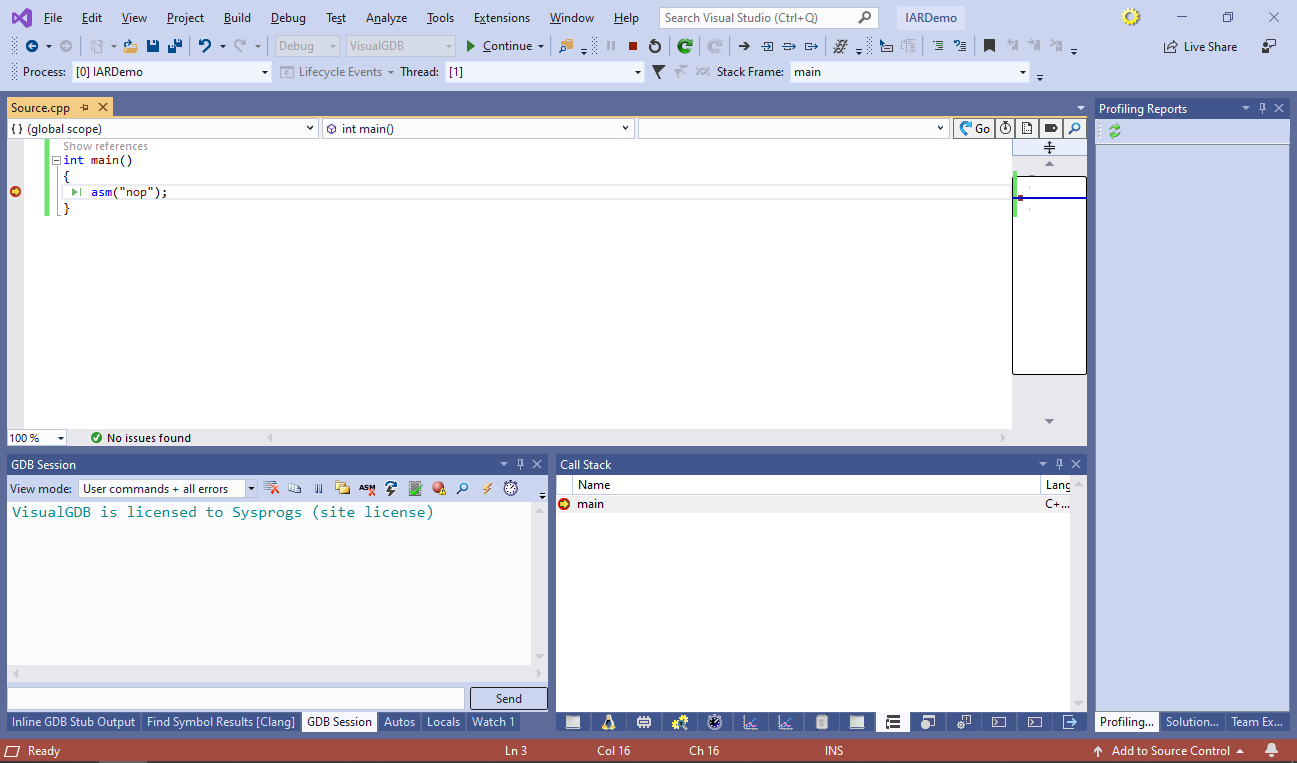1297x763 pixels.
Task: Click the Navigate Backward arrow icon
Action: 32,46
